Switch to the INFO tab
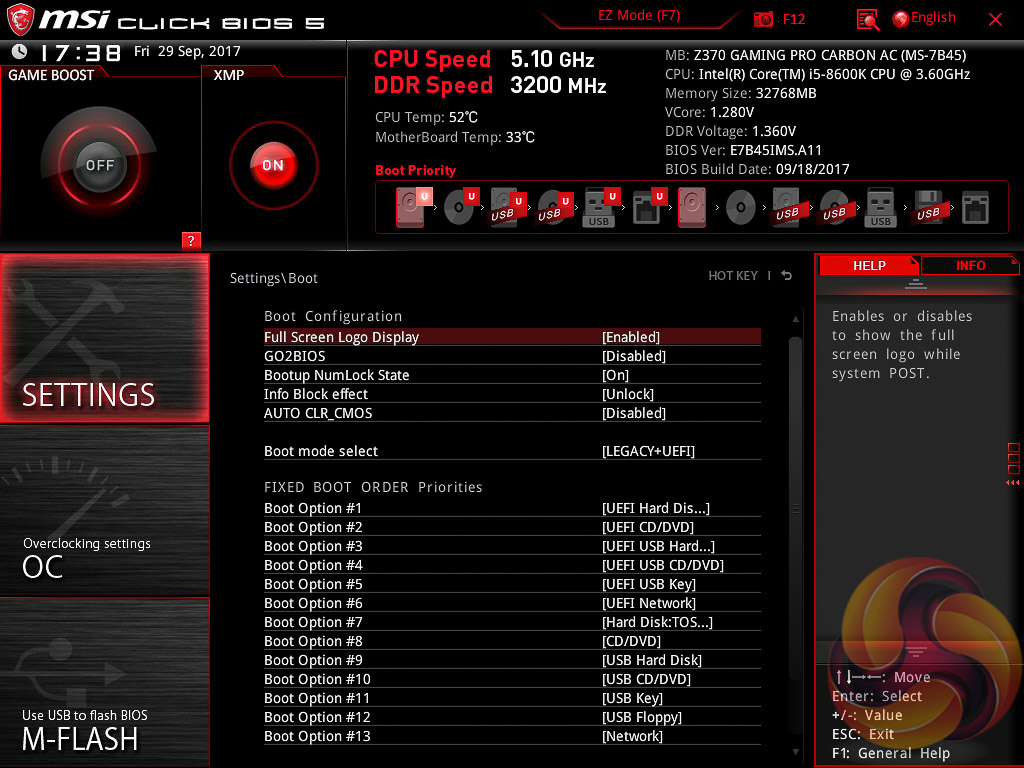 point(970,265)
